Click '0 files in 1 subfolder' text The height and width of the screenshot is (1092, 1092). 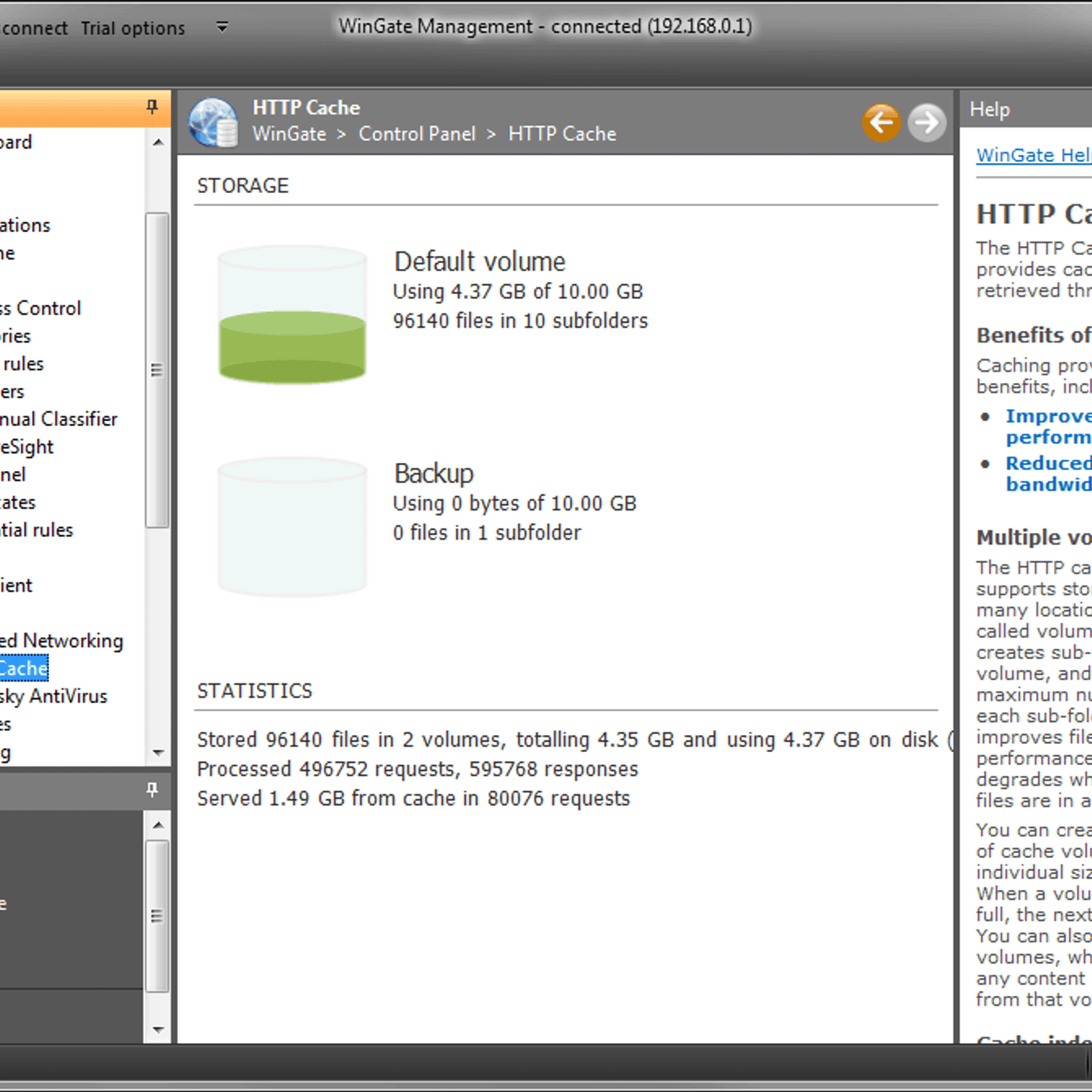coord(487,533)
